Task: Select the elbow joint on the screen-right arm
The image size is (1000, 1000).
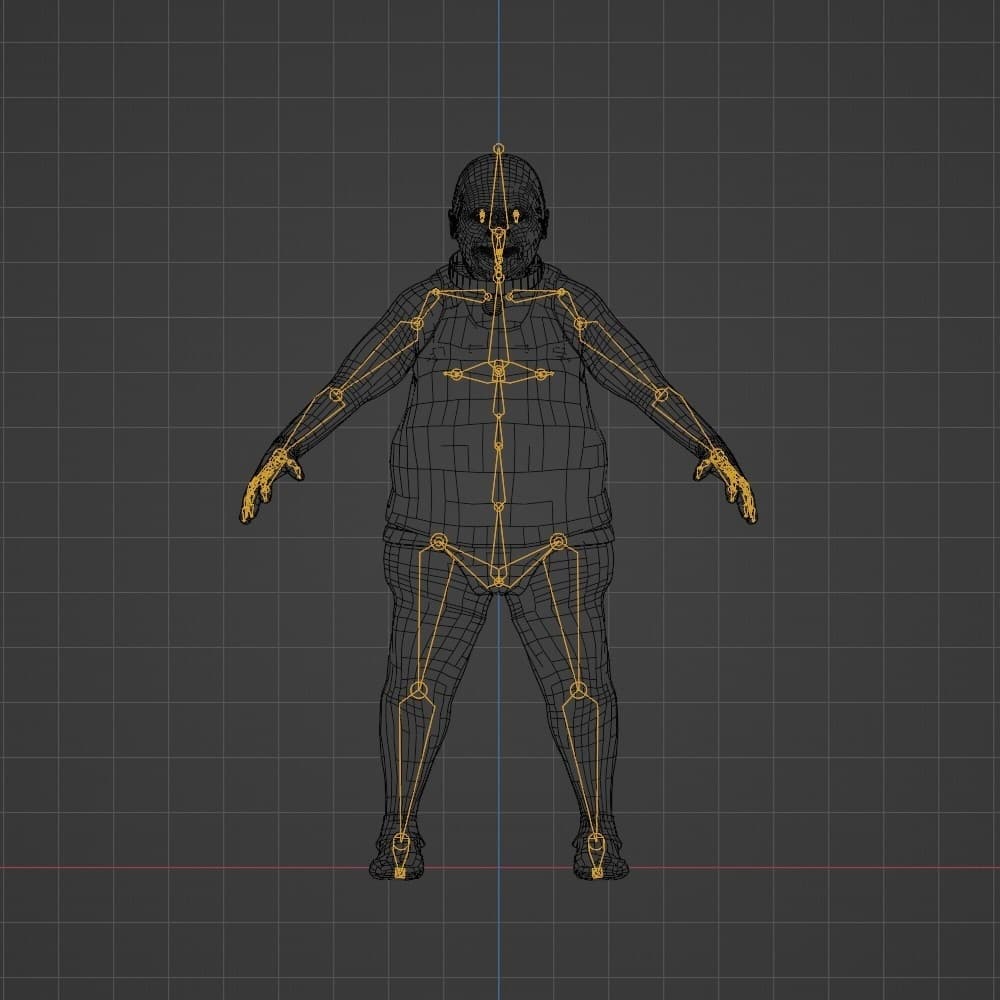Action: click(661, 395)
